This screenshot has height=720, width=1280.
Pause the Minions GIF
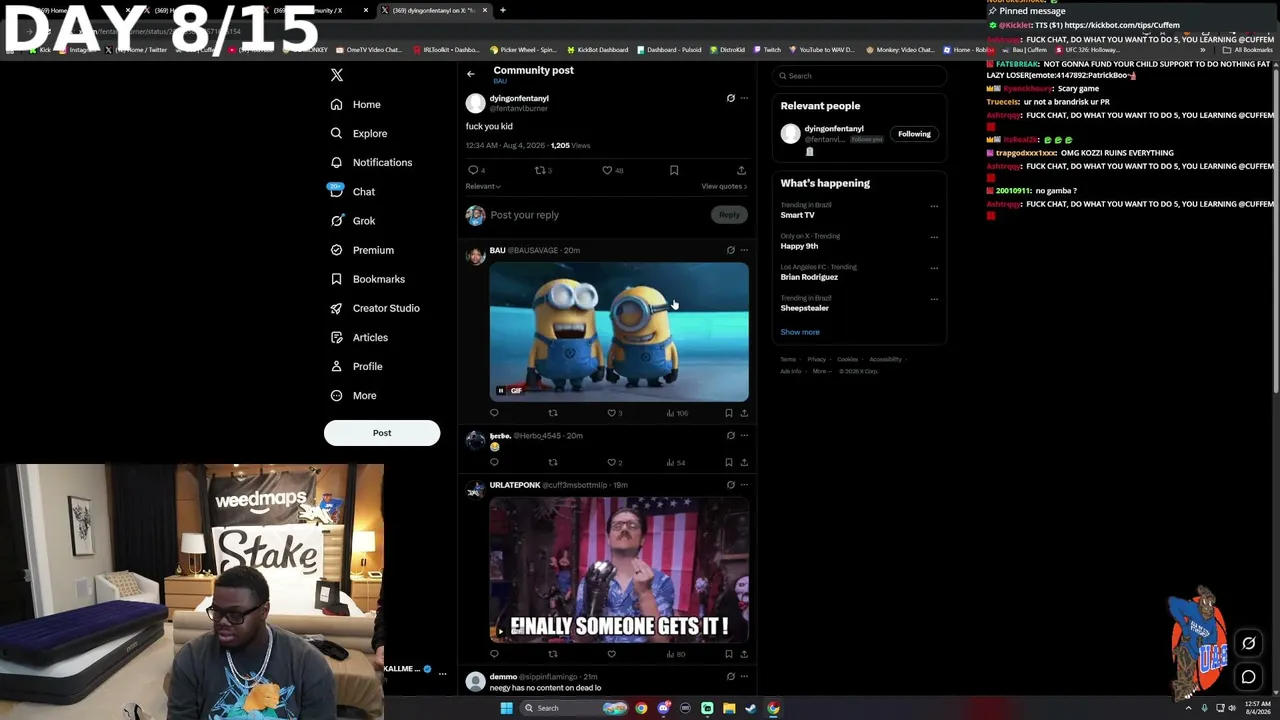click(x=501, y=391)
